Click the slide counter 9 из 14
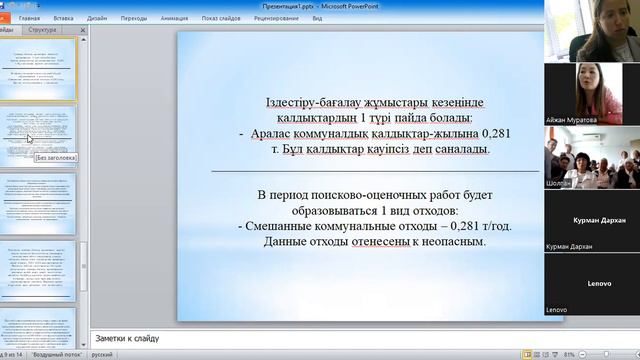The width and height of the screenshot is (640, 360). (x=11, y=355)
